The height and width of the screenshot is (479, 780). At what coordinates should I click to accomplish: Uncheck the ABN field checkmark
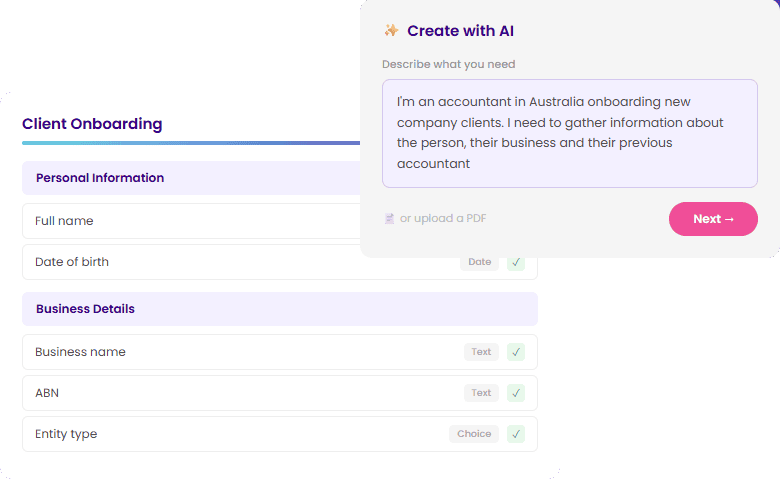(x=516, y=393)
